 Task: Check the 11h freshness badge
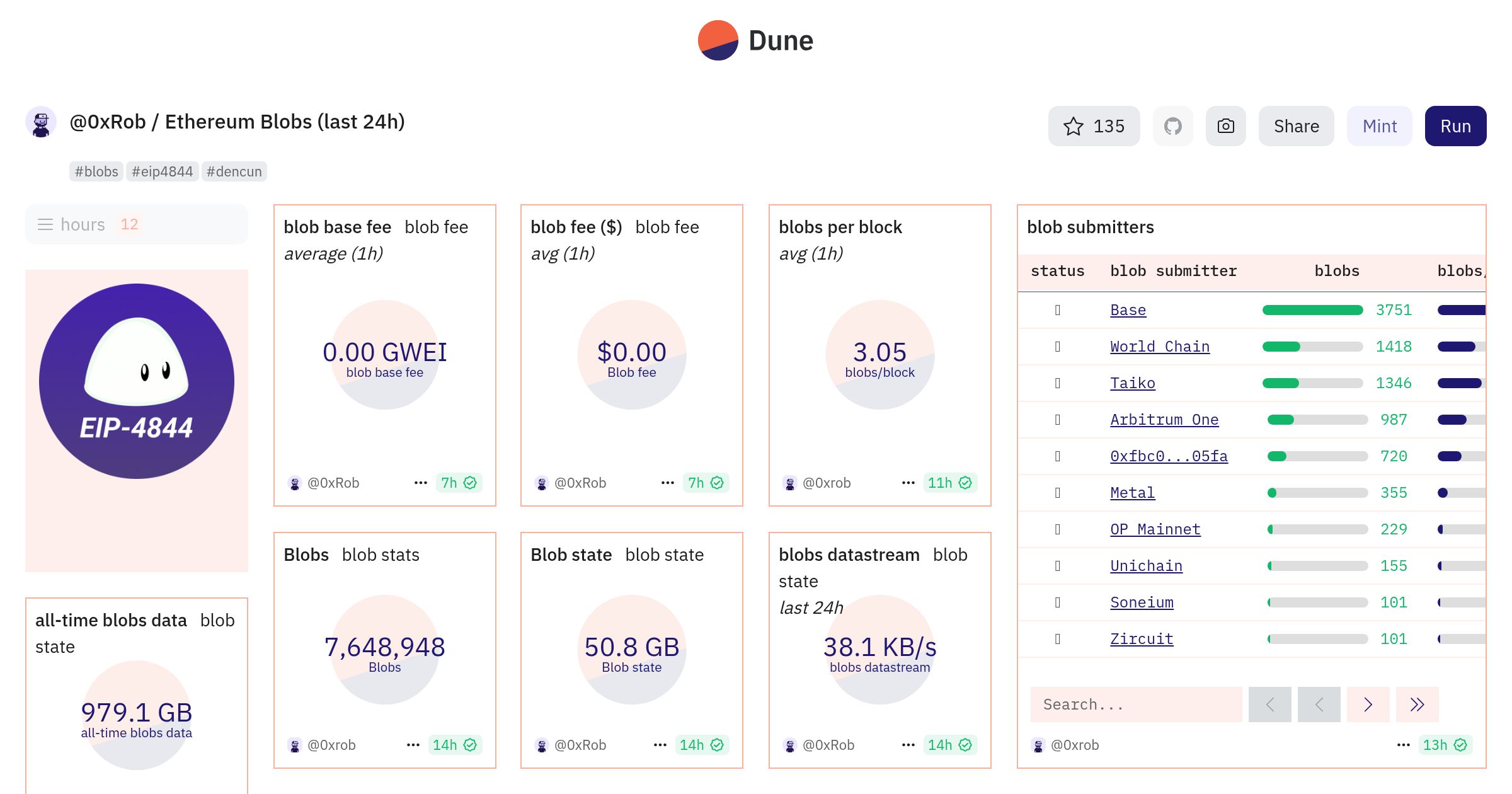(949, 483)
